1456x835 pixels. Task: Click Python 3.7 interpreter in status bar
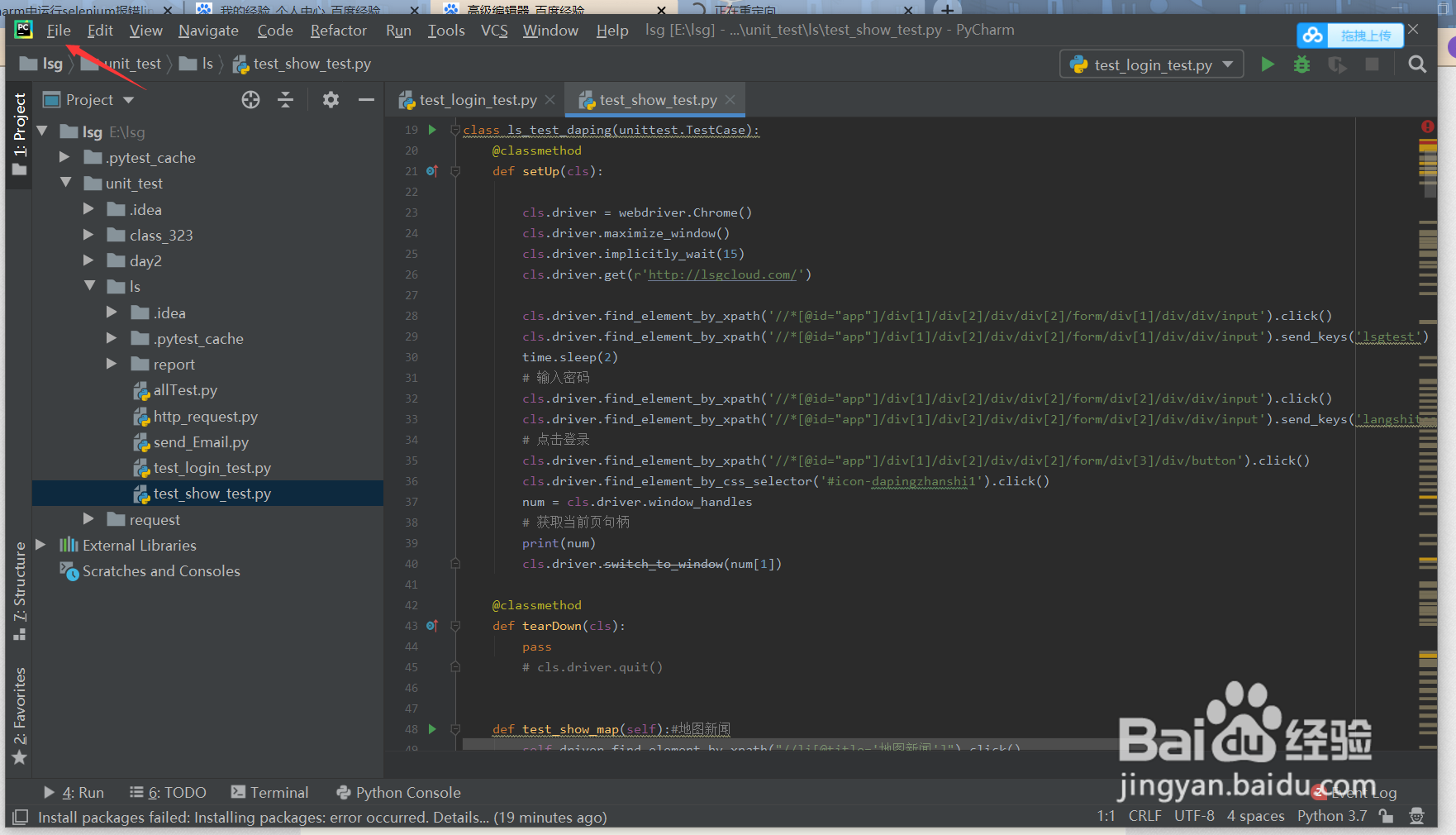[x=1332, y=816]
